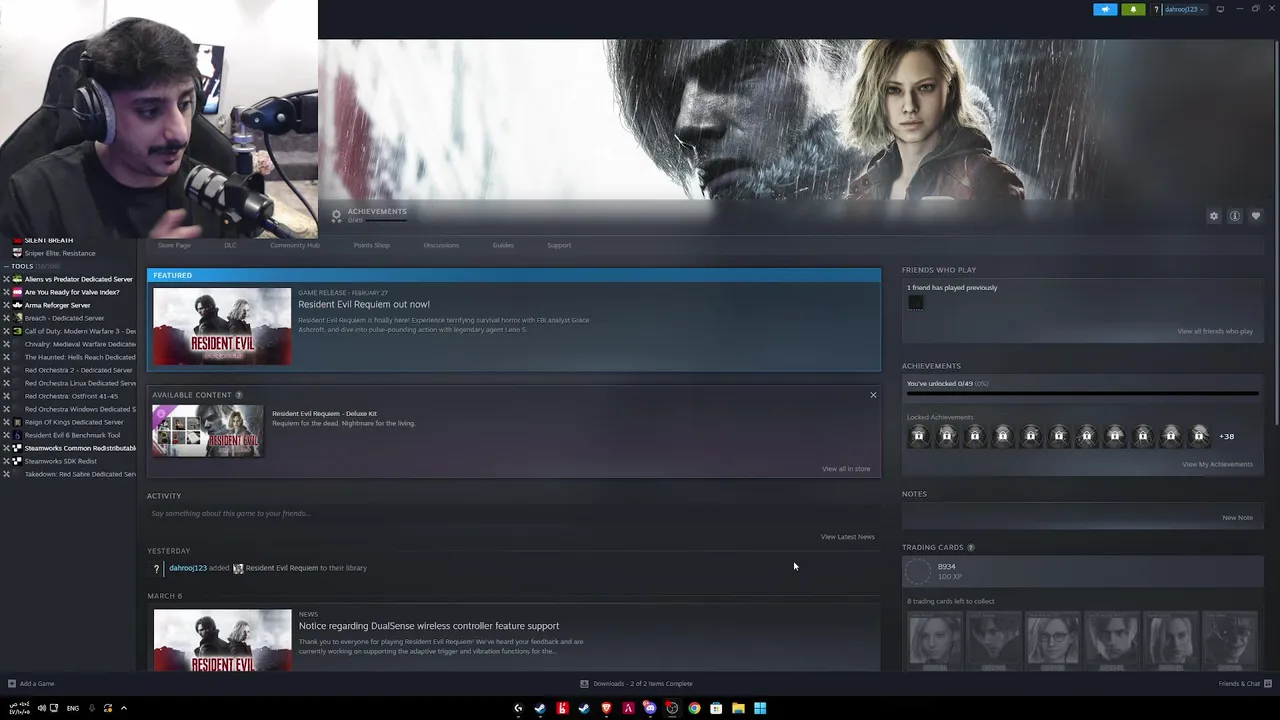
Task: Open Windows Start button in taskbar
Action: pyautogui.click(x=760, y=708)
